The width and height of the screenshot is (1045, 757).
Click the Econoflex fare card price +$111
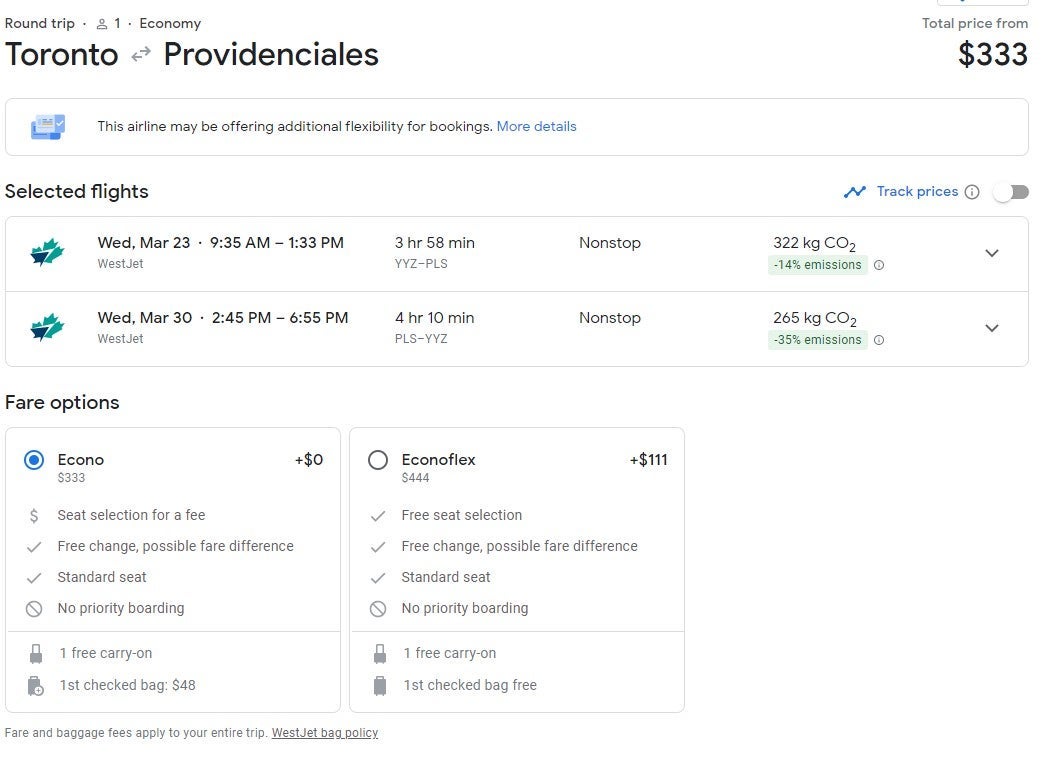coord(648,460)
